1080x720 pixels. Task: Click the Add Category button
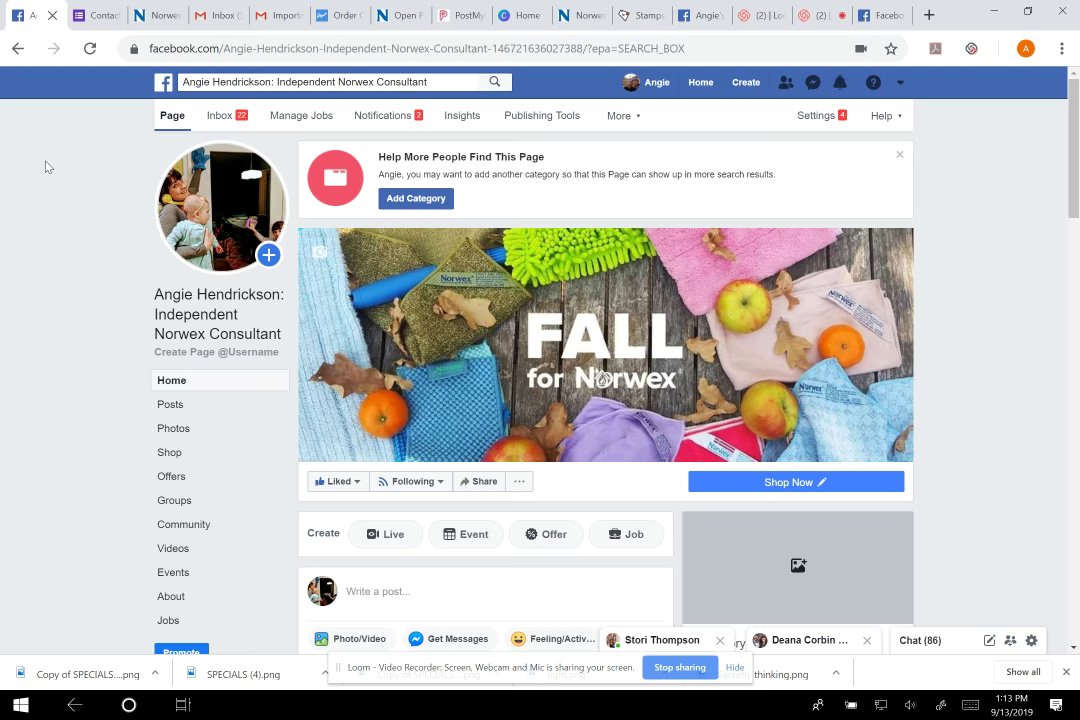pos(416,198)
